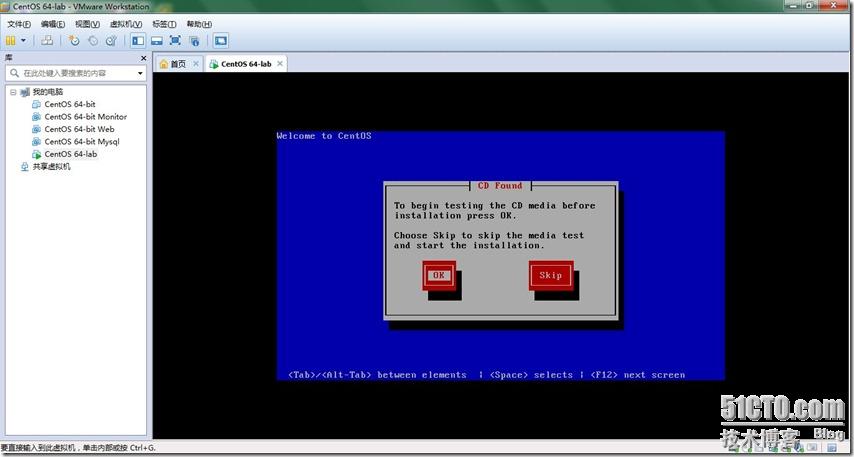Pause the running virtual machine
Viewport: 854px width, 457px height.
coord(10,40)
